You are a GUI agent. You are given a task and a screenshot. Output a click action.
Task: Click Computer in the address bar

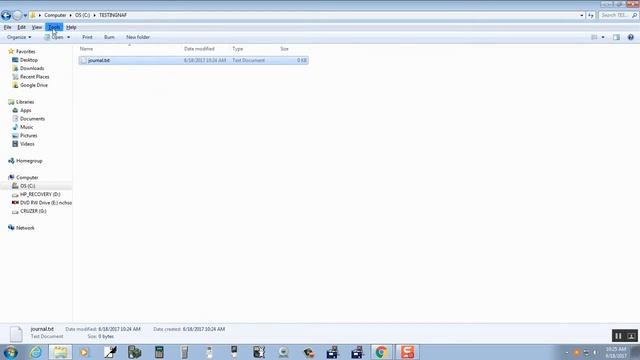pyautogui.click(x=55, y=15)
